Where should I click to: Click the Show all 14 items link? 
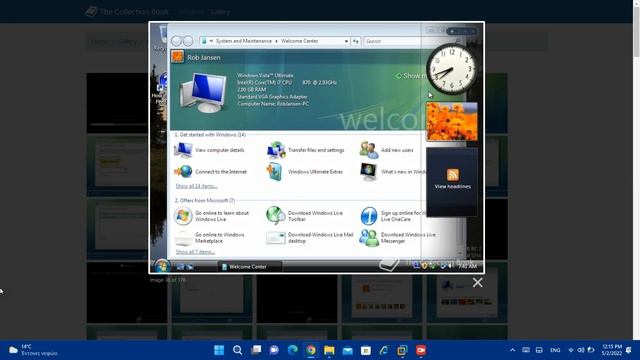tap(196, 186)
